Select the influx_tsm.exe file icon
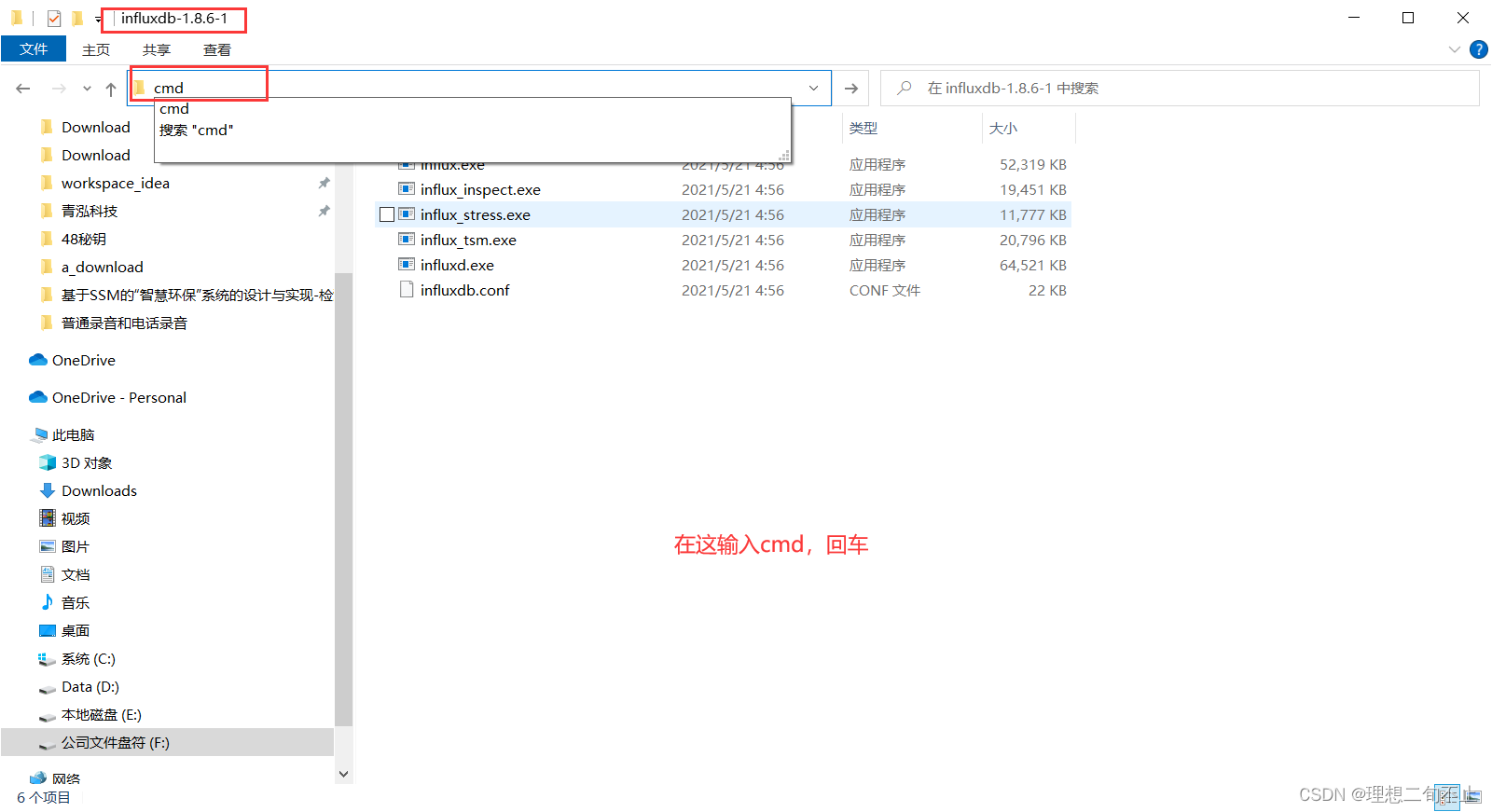This screenshot has height=812, width=1492. point(407,240)
